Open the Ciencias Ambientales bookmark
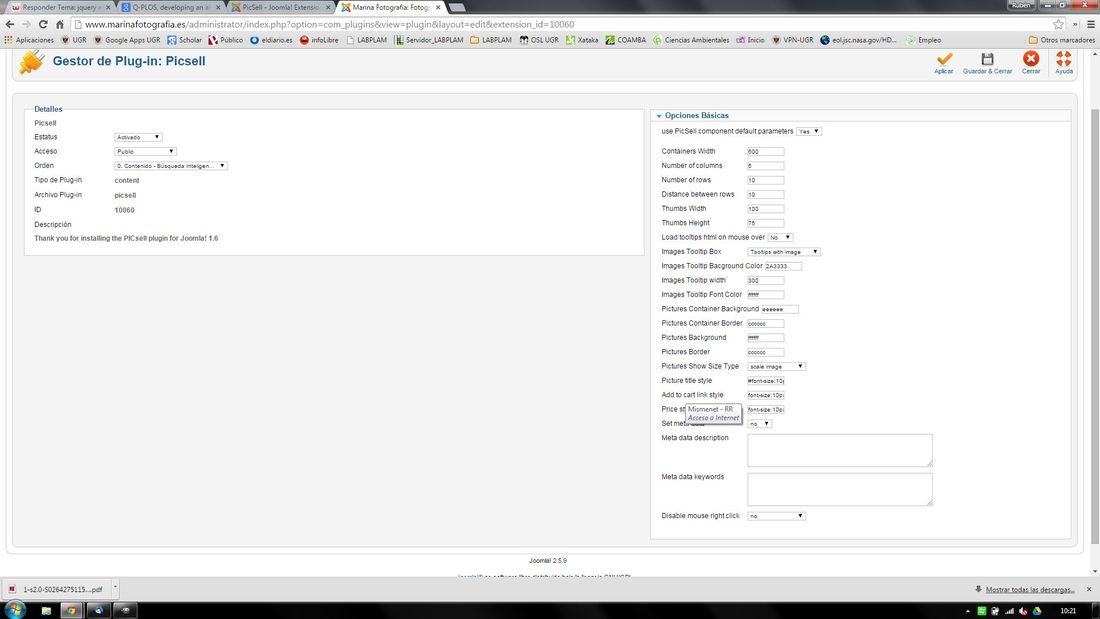 [691, 40]
